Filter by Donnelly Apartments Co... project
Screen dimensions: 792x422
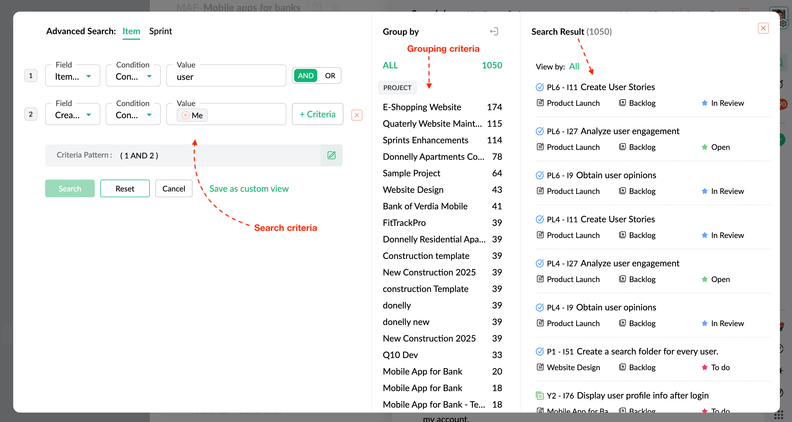442,157
